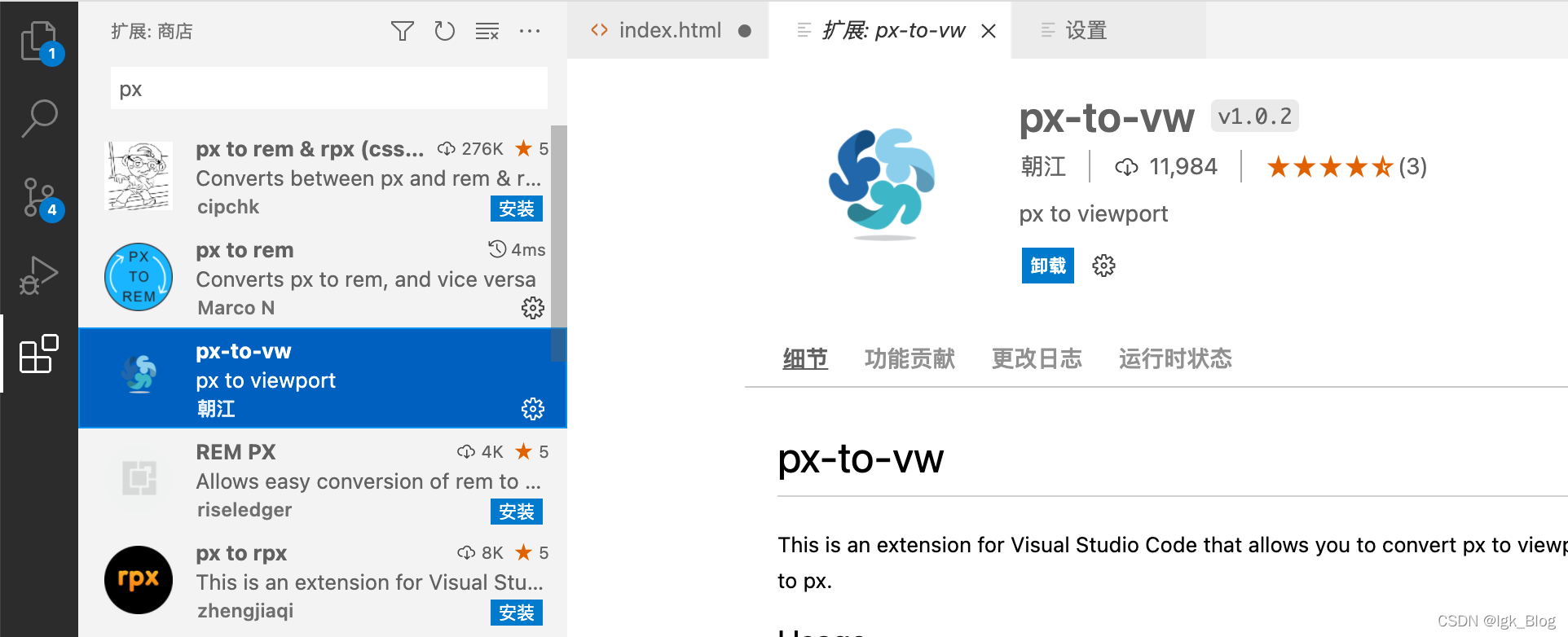Click the px to viewport description in details

(x=1094, y=214)
